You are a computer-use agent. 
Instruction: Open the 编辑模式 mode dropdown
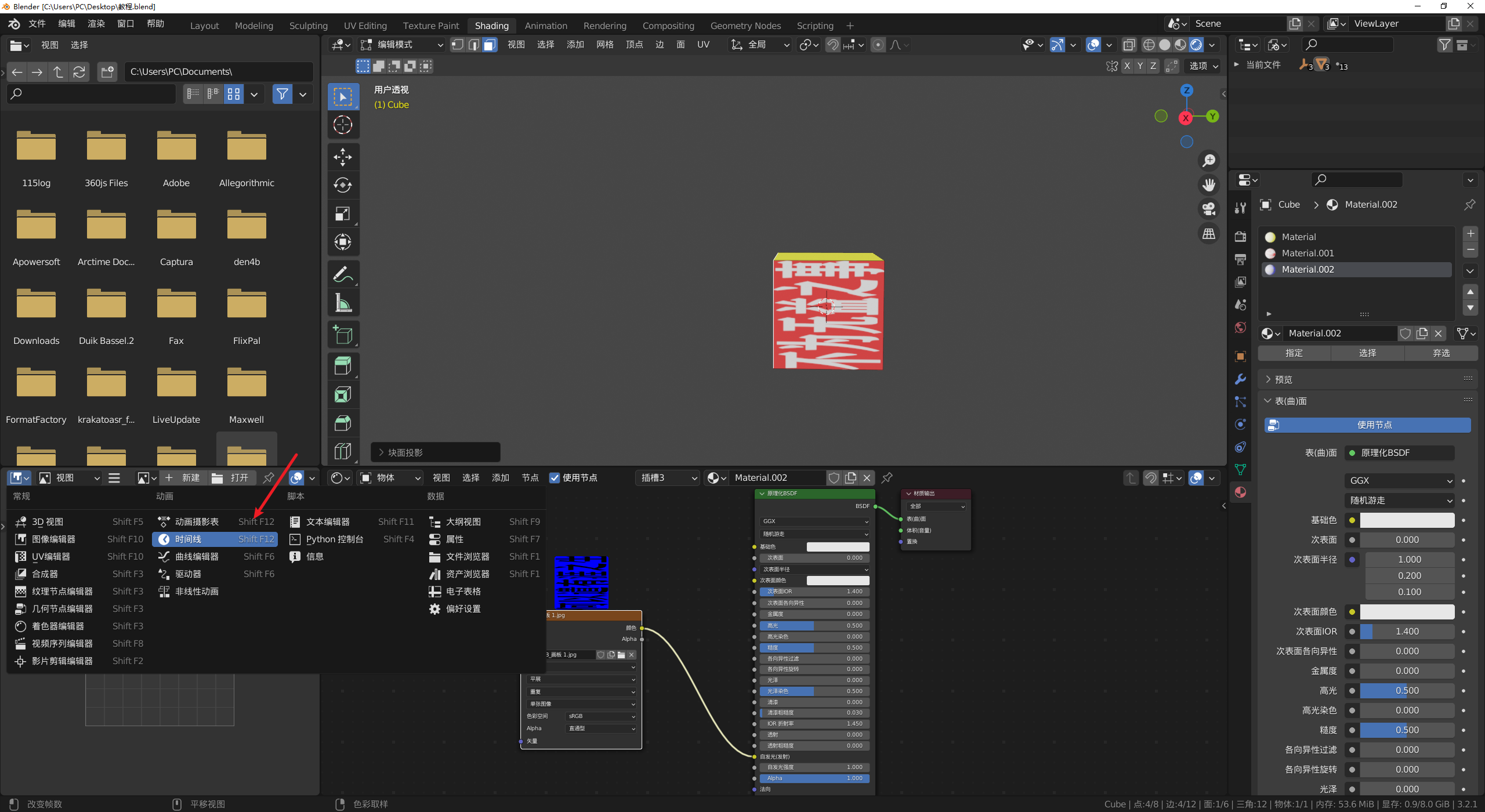[x=401, y=45]
